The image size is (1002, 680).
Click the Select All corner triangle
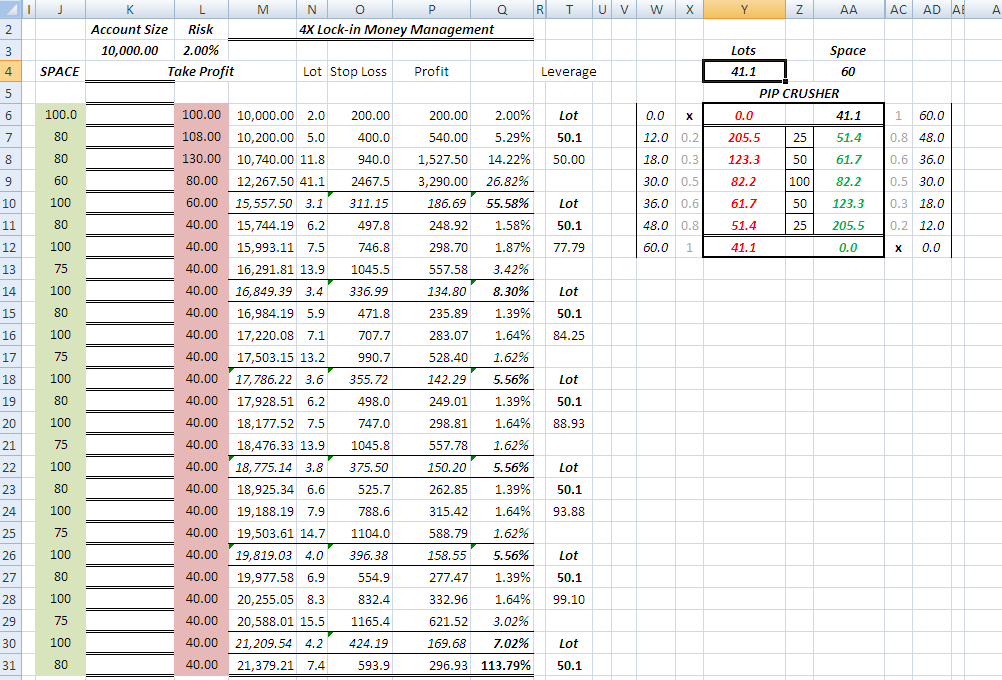click(x=11, y=10)
